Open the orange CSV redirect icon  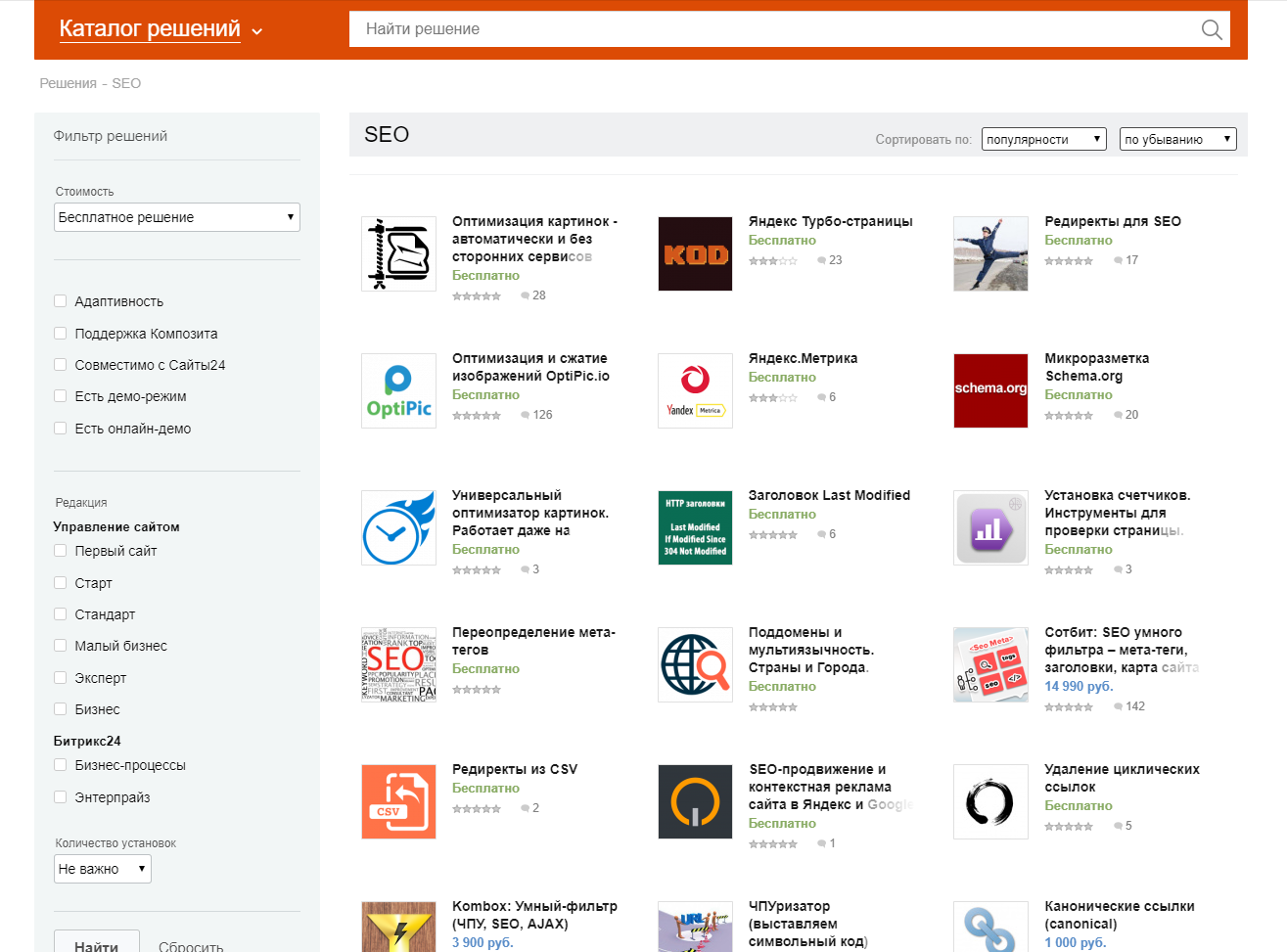398,801
